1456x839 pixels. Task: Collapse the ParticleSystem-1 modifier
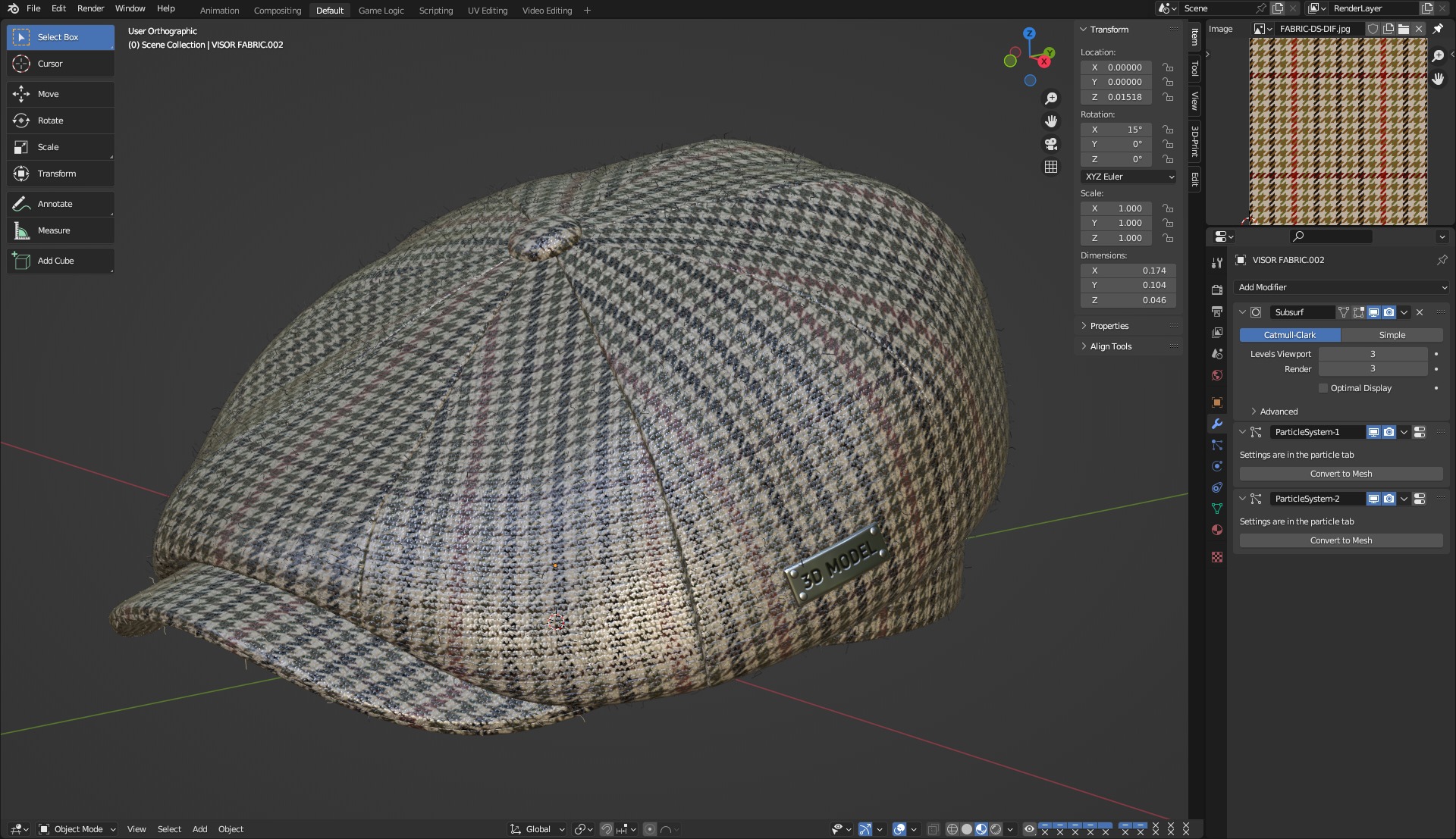coord(1242,432)
